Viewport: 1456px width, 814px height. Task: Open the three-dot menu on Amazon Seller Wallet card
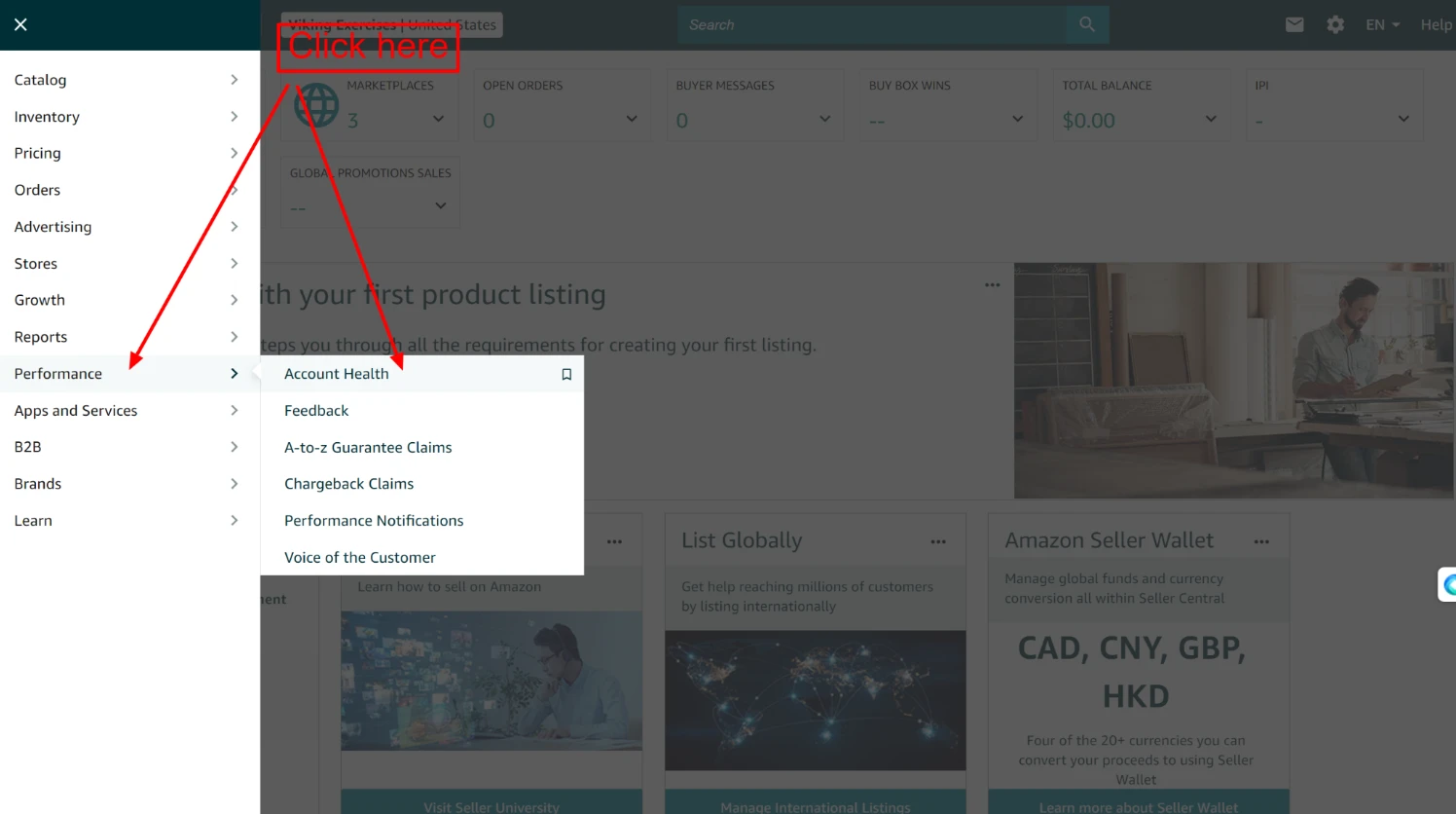[1261, 541]
